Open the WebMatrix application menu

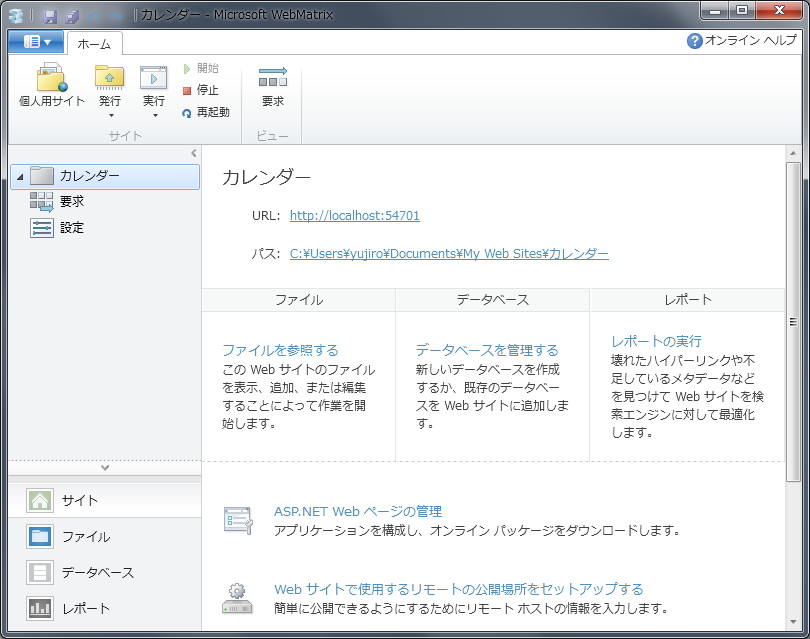[x=38, y=43]
